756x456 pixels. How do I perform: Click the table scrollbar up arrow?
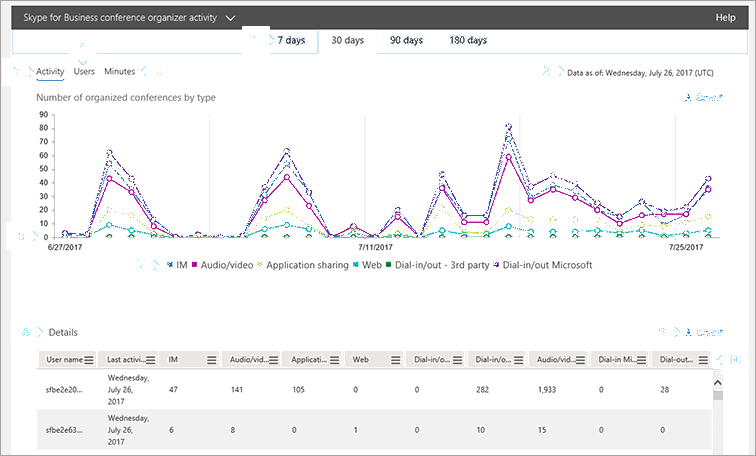coord(717,383)
